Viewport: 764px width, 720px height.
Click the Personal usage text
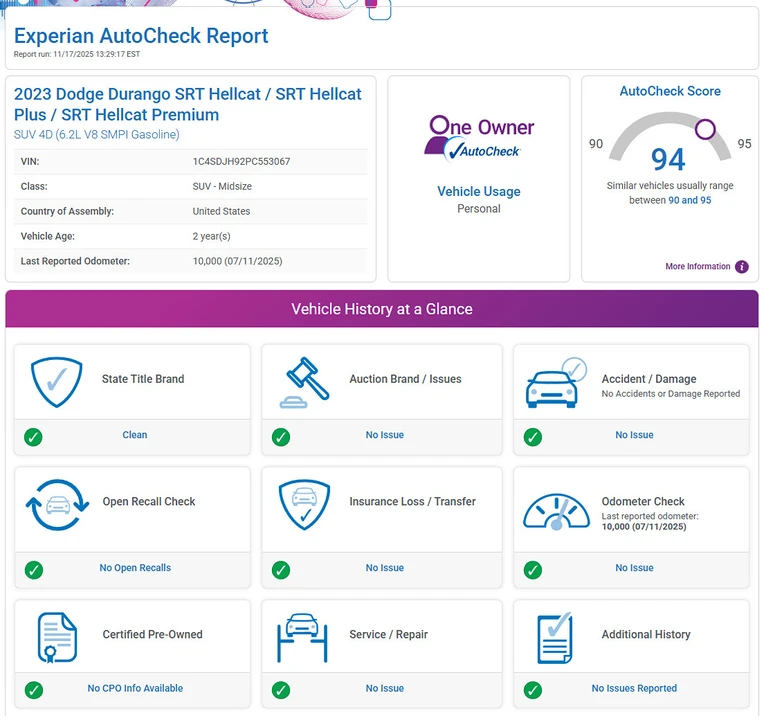pos(478,208)
